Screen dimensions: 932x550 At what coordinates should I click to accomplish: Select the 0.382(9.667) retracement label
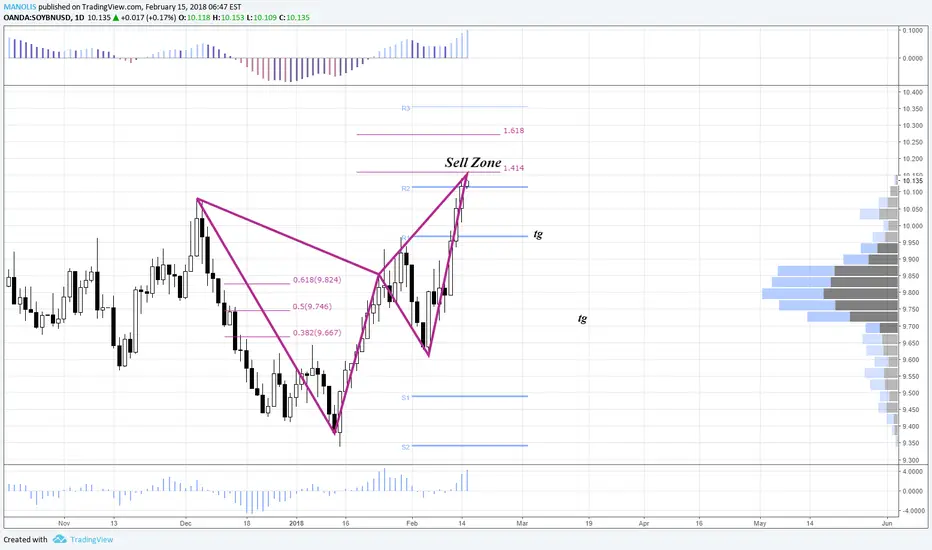[317, 333]
